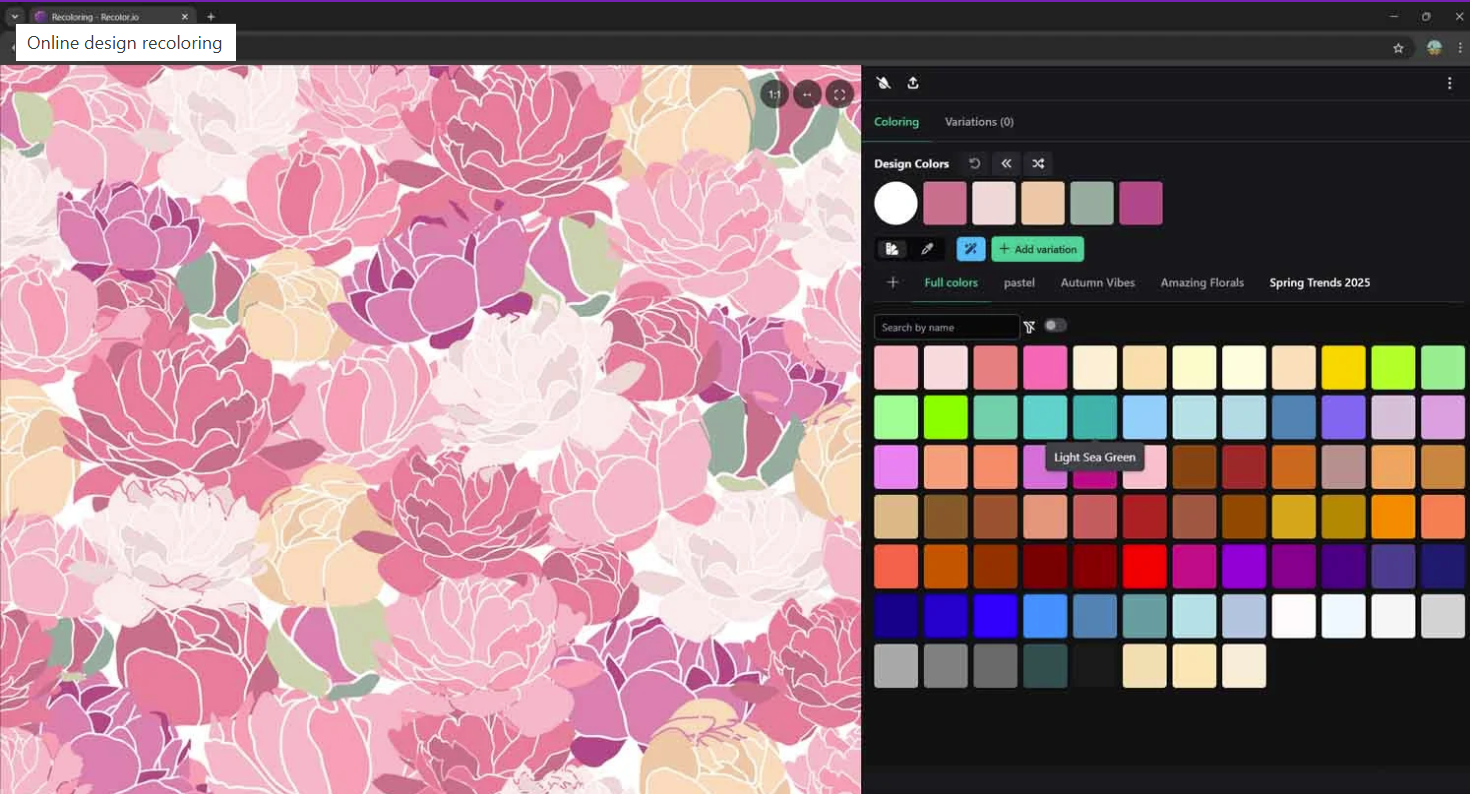
Task: Open the three-dot options menu
Action: 1450,83
